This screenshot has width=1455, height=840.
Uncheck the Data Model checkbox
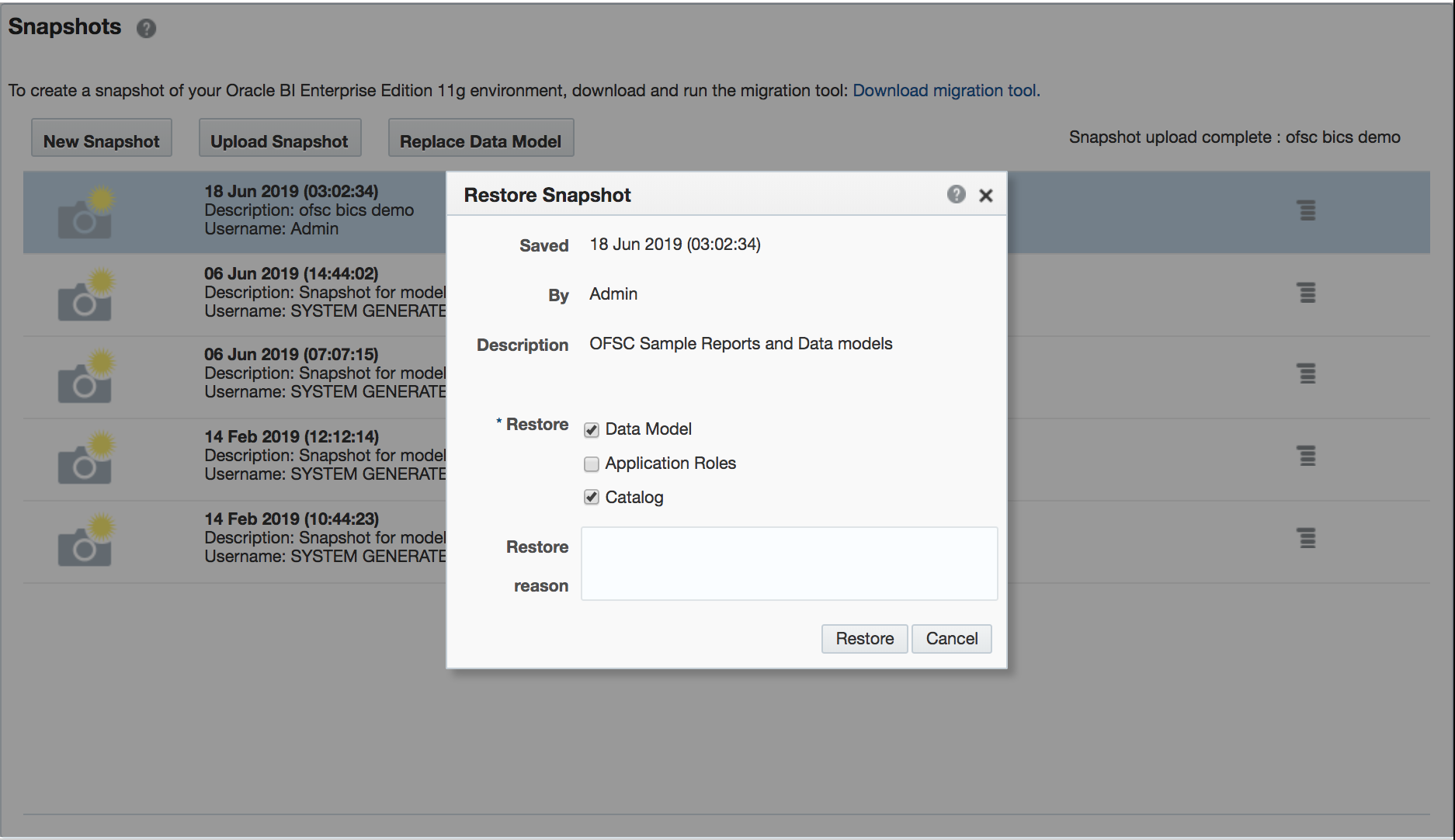tap(592, 430)
